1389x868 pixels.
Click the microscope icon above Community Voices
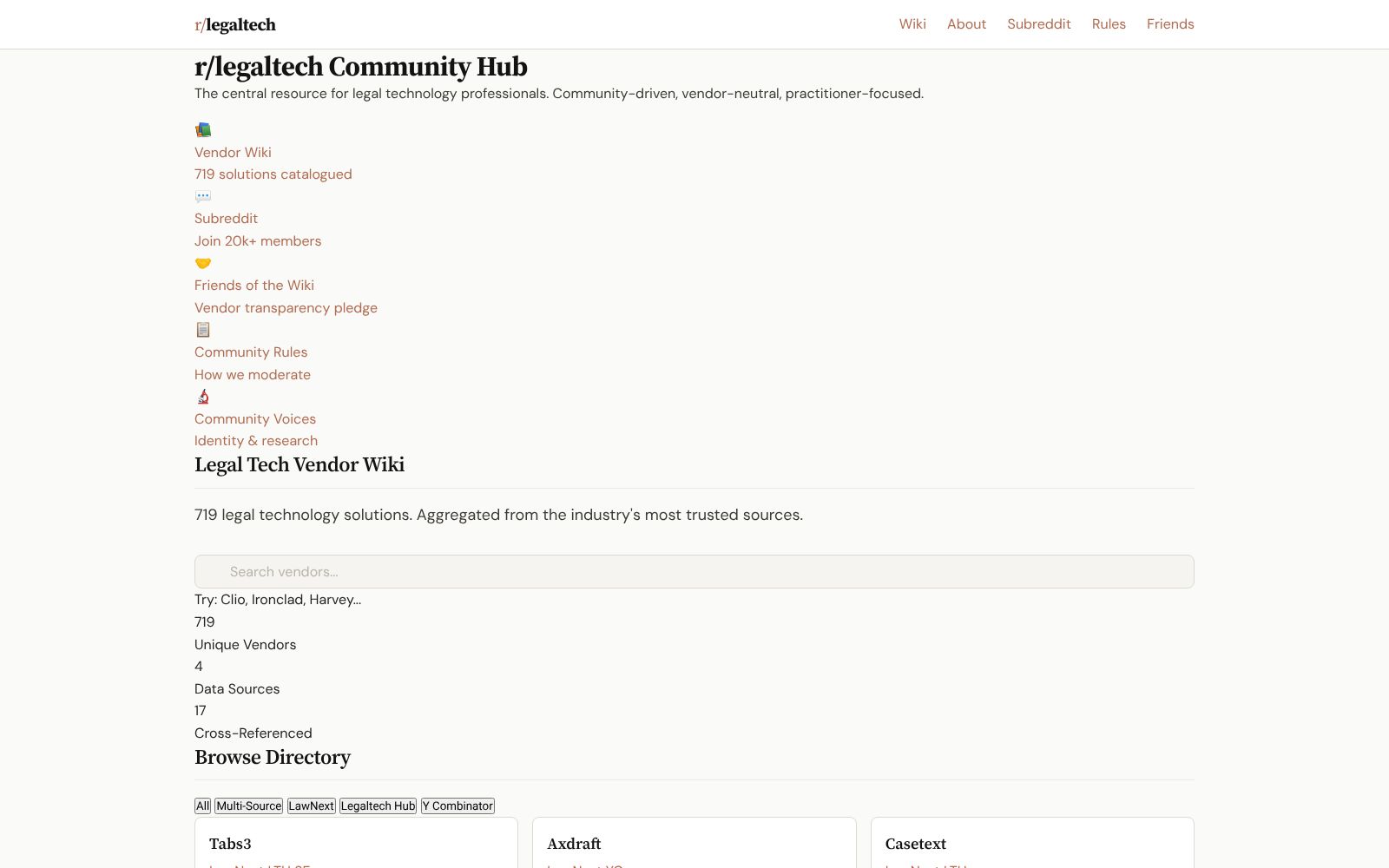(x=203, y=397)
